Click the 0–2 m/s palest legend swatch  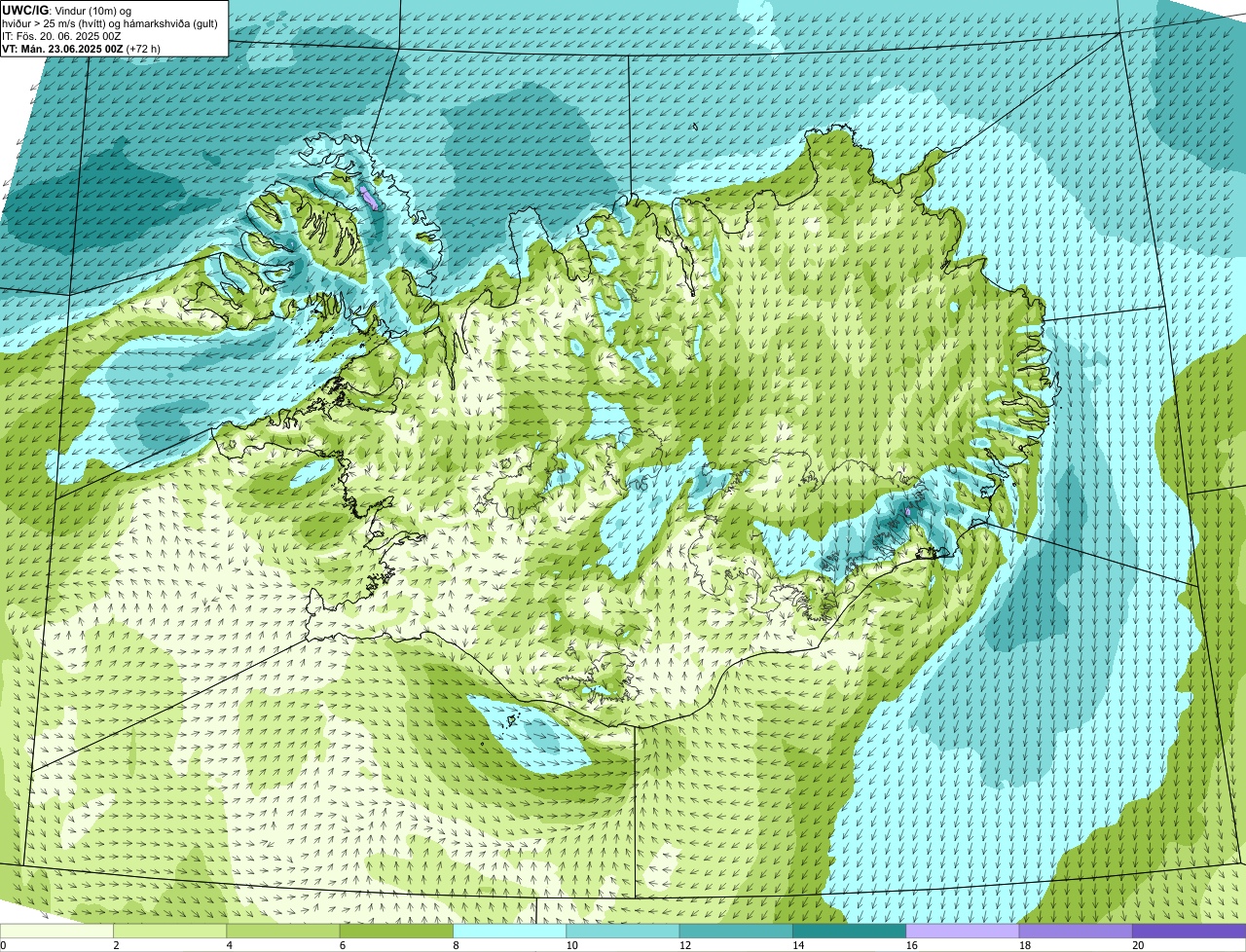[57, 931]
